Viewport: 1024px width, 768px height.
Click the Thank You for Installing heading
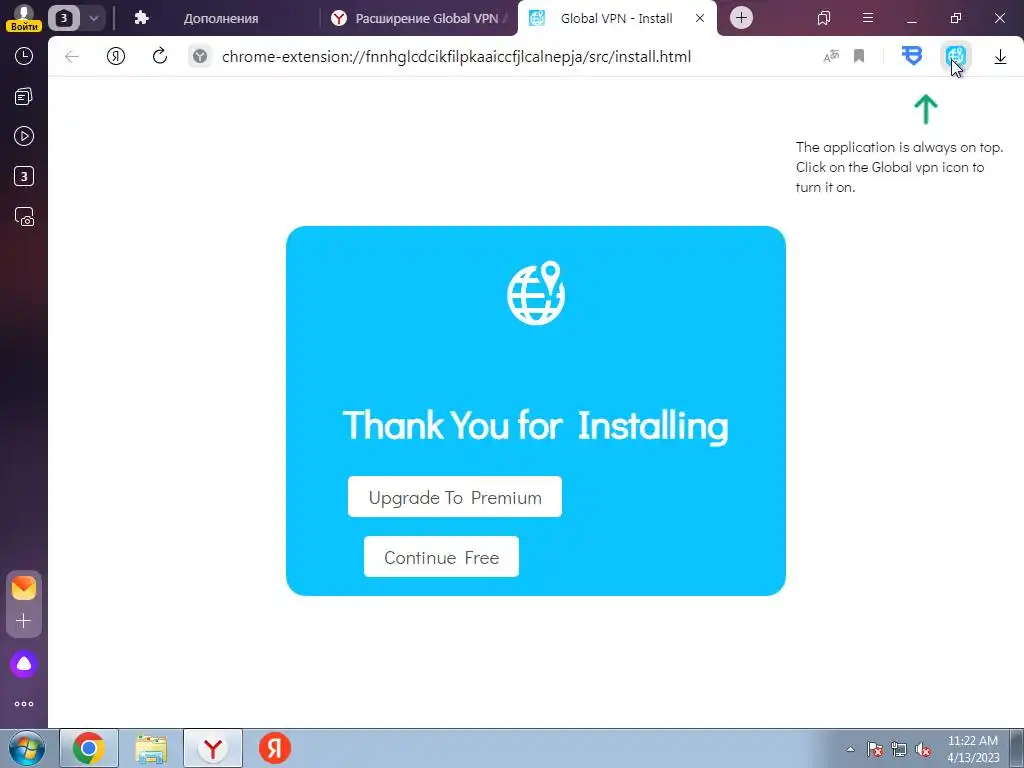tap(536, 425)
